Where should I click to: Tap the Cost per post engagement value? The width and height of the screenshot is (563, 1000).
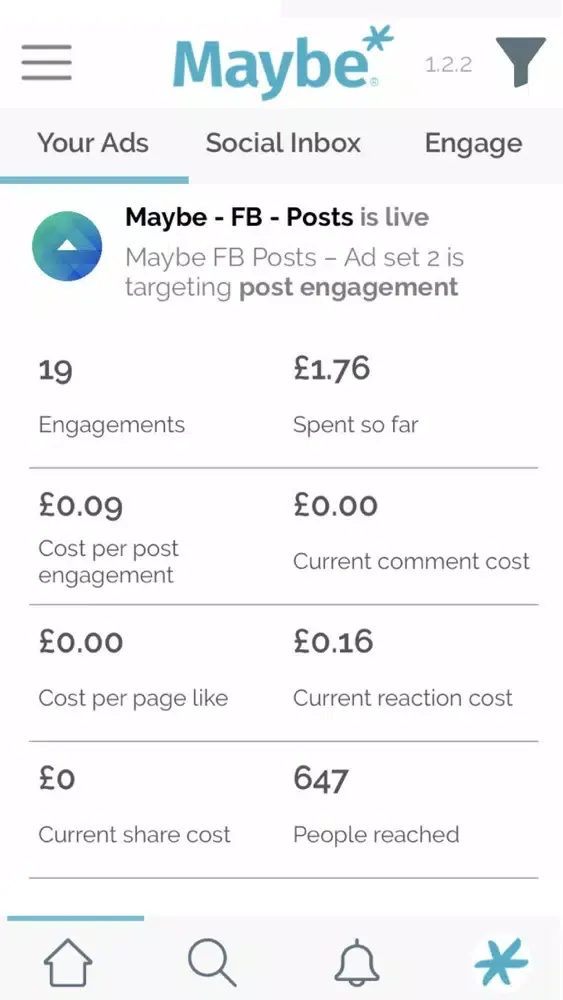[x=81, y=507]
